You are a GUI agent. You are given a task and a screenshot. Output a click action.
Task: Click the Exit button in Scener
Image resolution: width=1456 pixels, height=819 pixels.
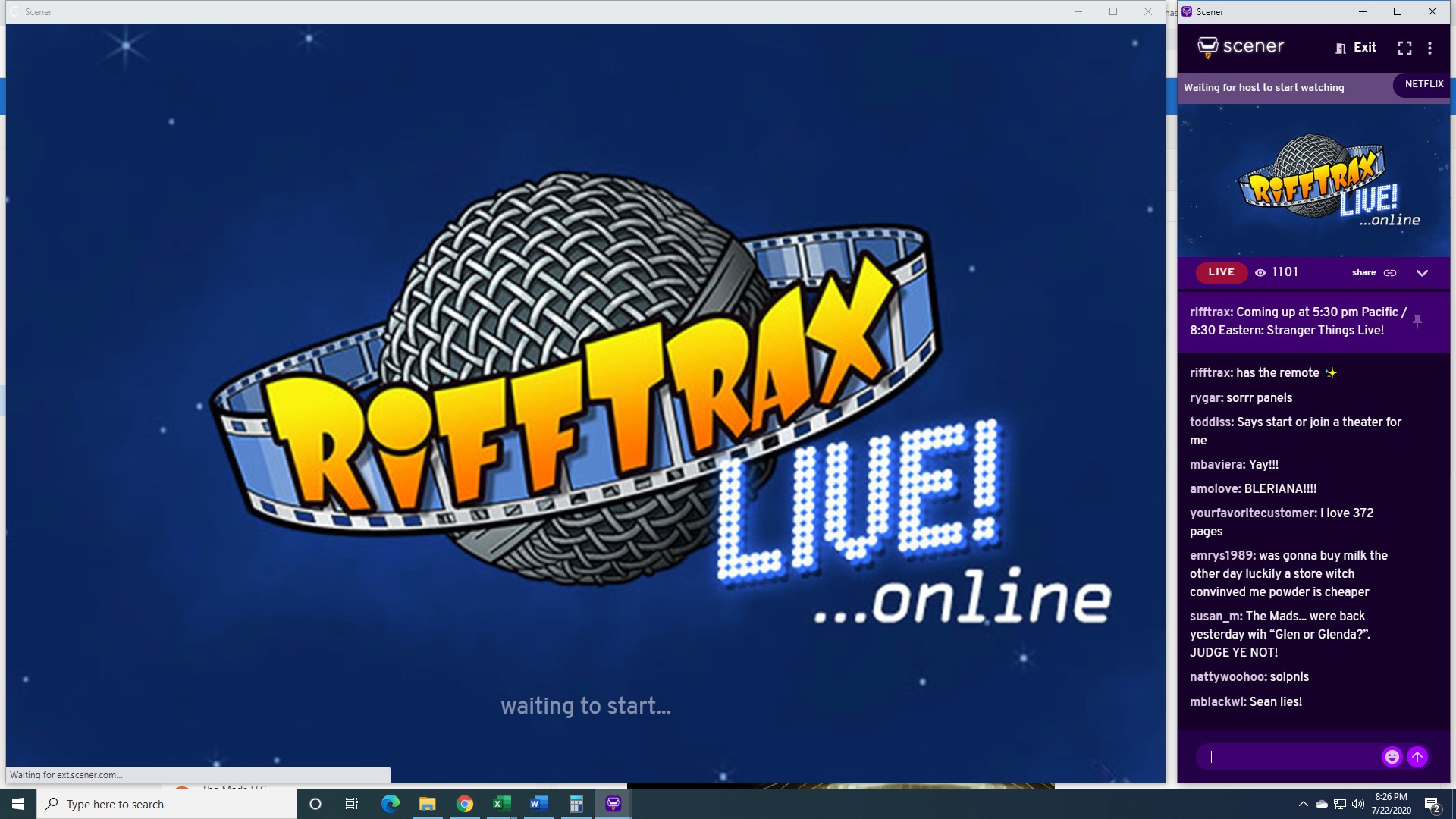pos(1356,48)
